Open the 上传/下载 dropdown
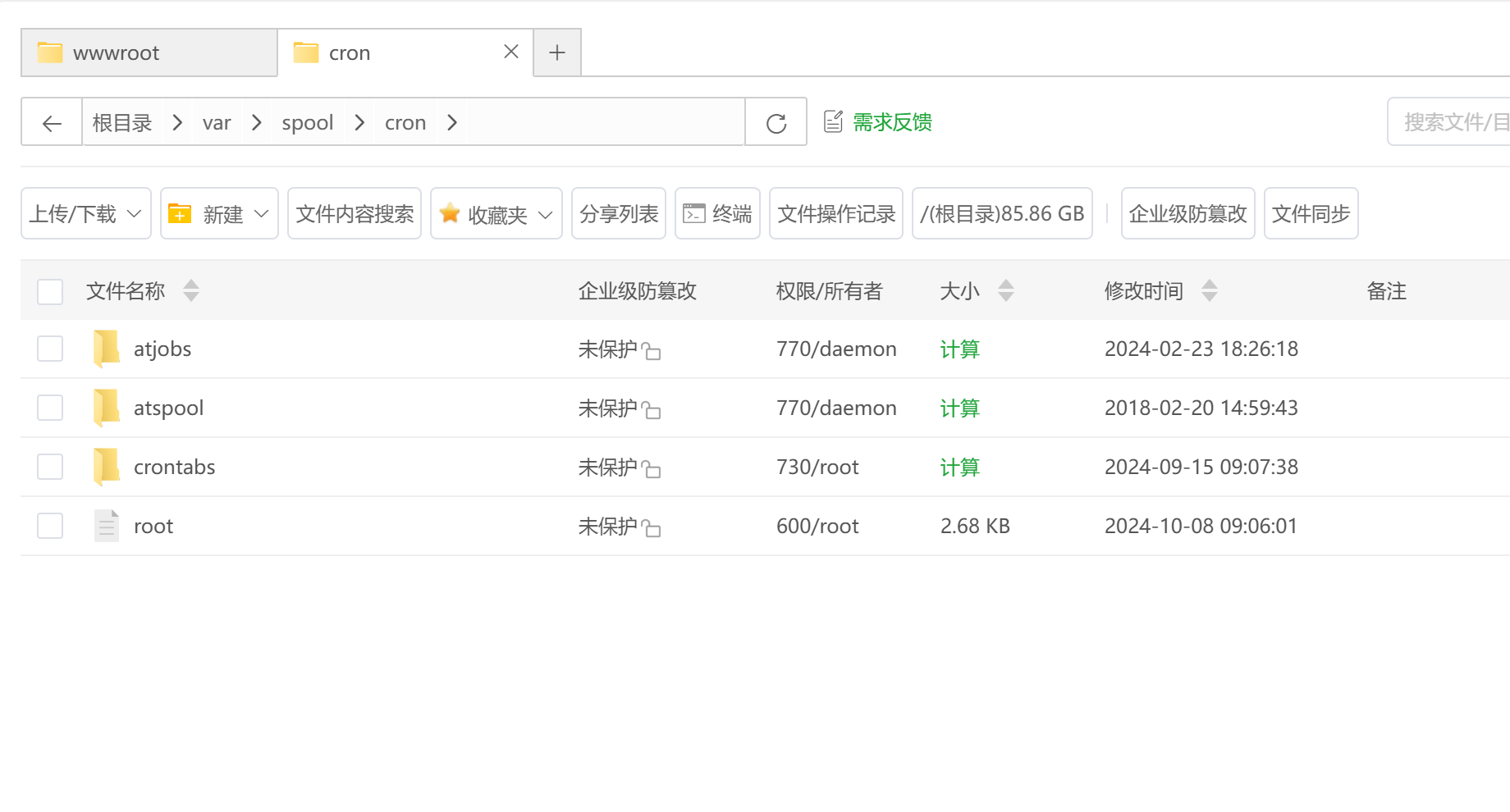1510x812 pixels. (86, 213)
